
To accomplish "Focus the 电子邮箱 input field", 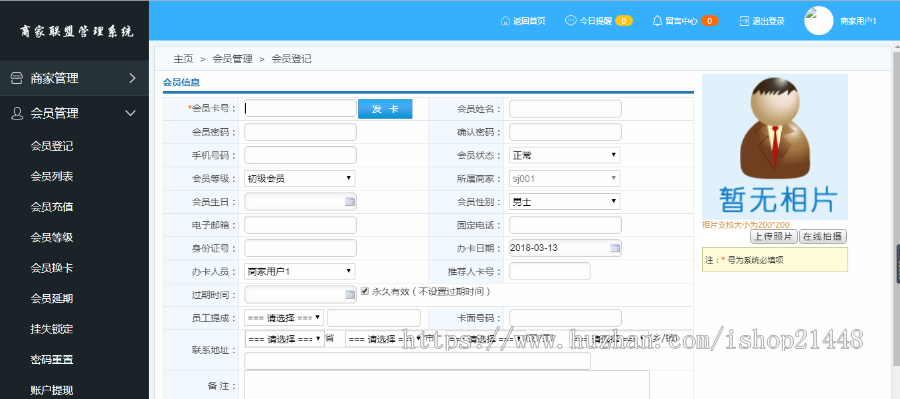I will pos(300,225).
